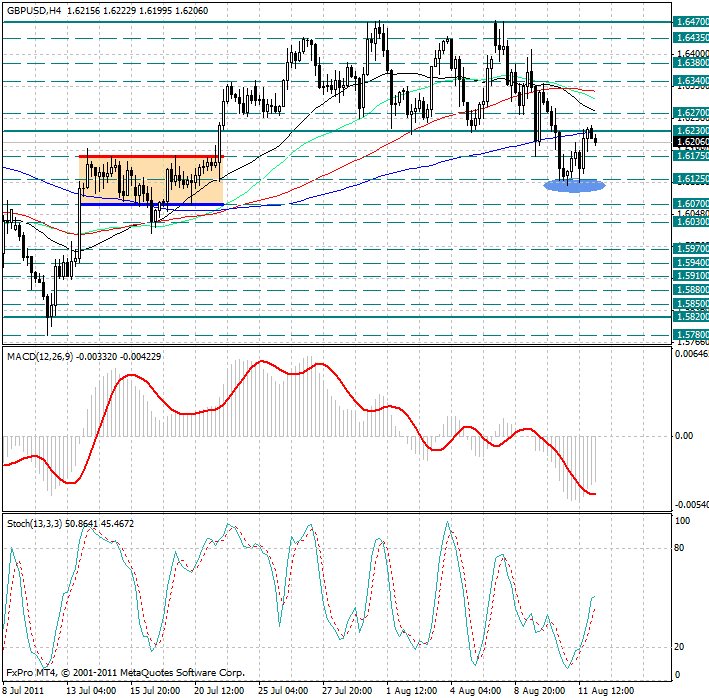Select the blue support line below the orange box

(x=150, y=204)
